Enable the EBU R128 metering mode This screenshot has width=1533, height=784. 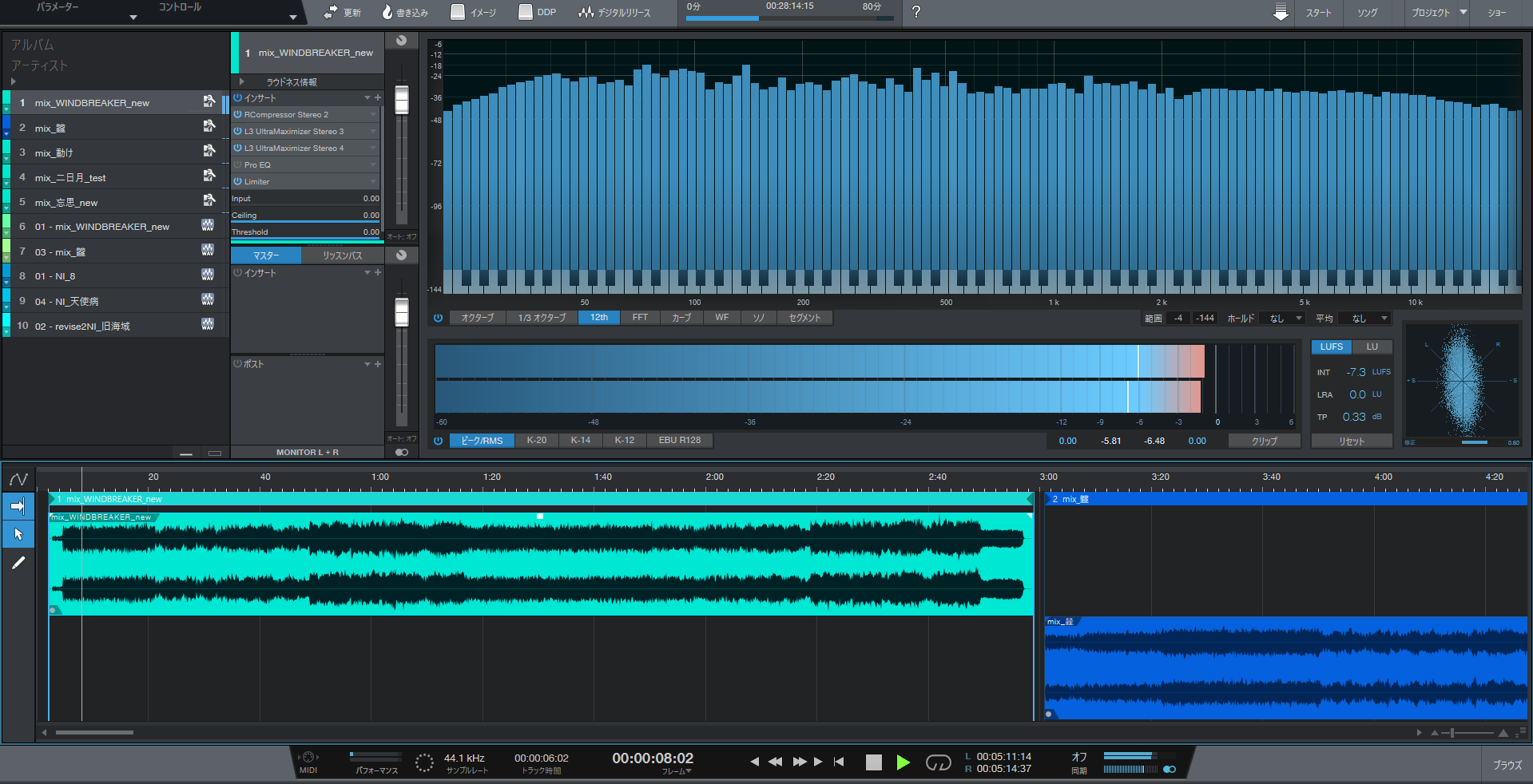pos(679,440)
